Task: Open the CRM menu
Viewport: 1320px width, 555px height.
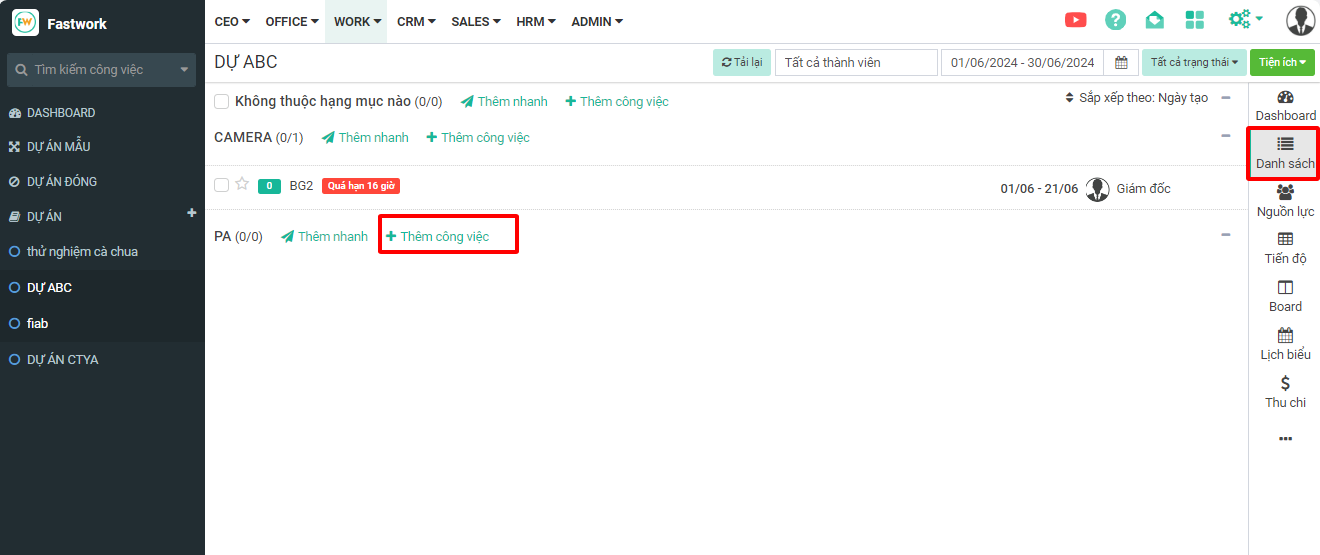Action: [416, 22]
